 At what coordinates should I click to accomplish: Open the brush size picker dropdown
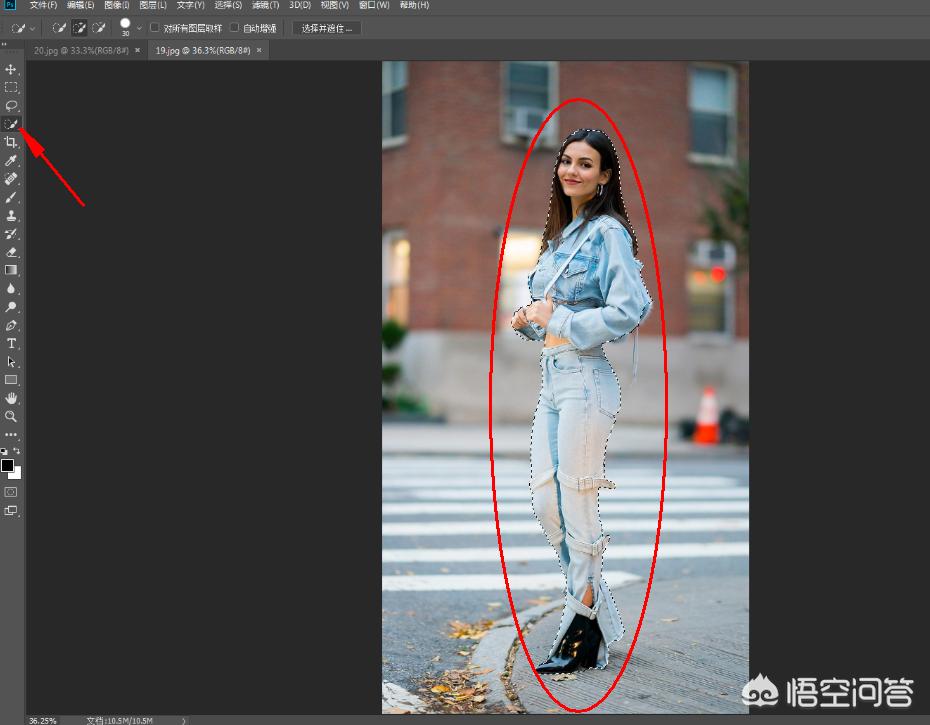(139, 28)
